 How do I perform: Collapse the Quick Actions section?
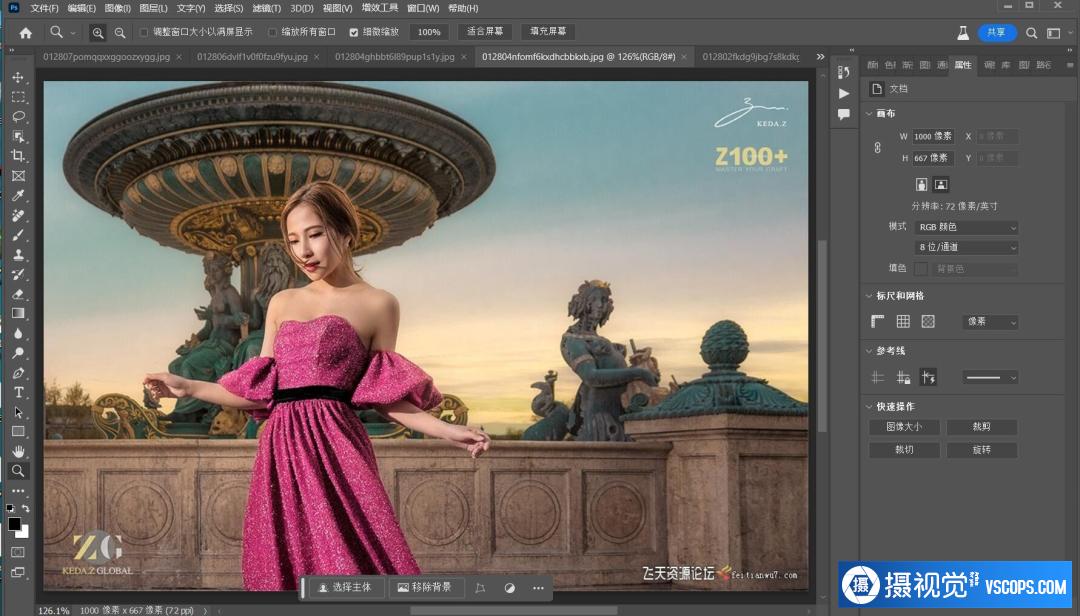869,407
